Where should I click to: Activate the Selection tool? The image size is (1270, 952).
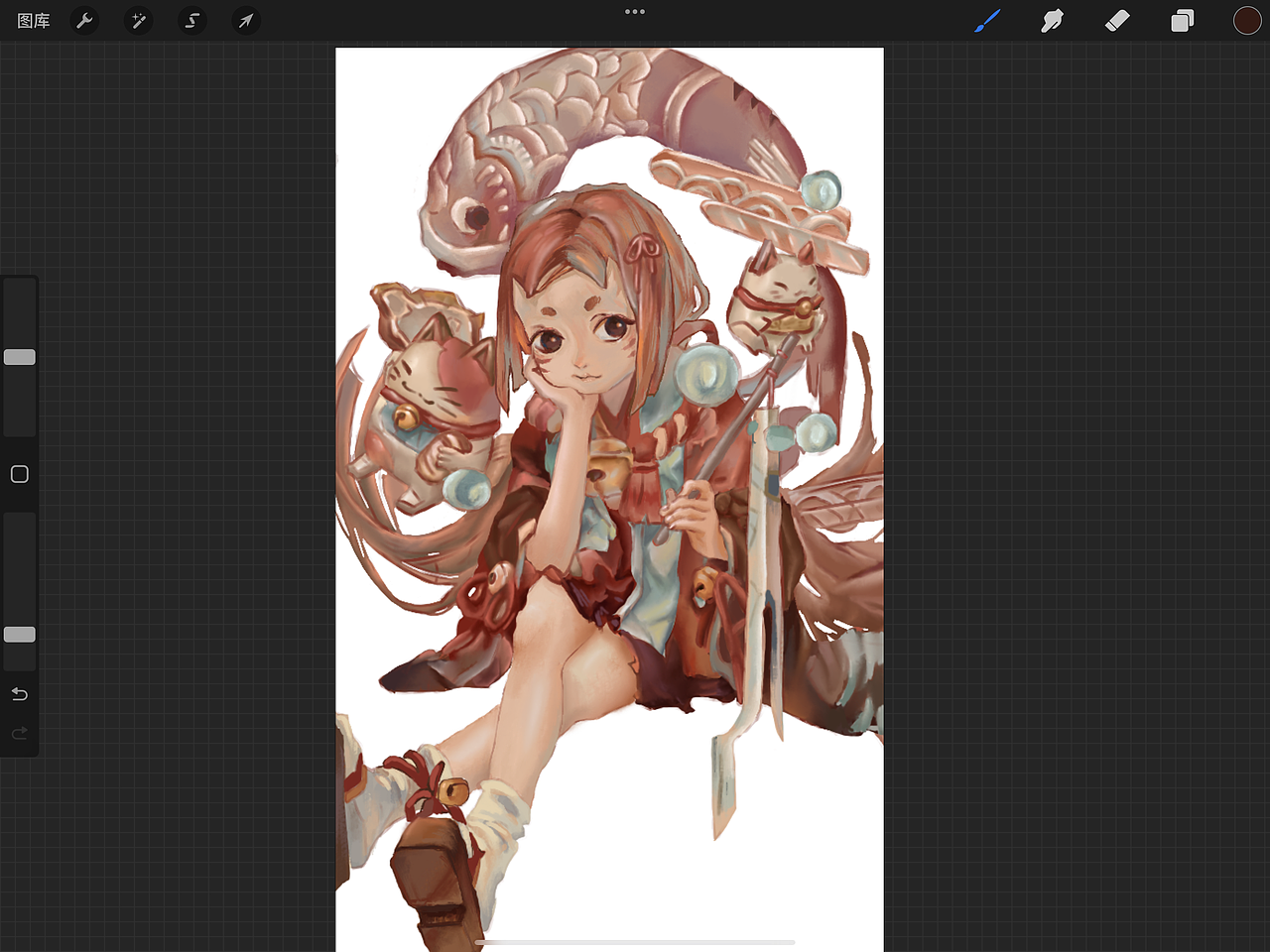(192, 21)
